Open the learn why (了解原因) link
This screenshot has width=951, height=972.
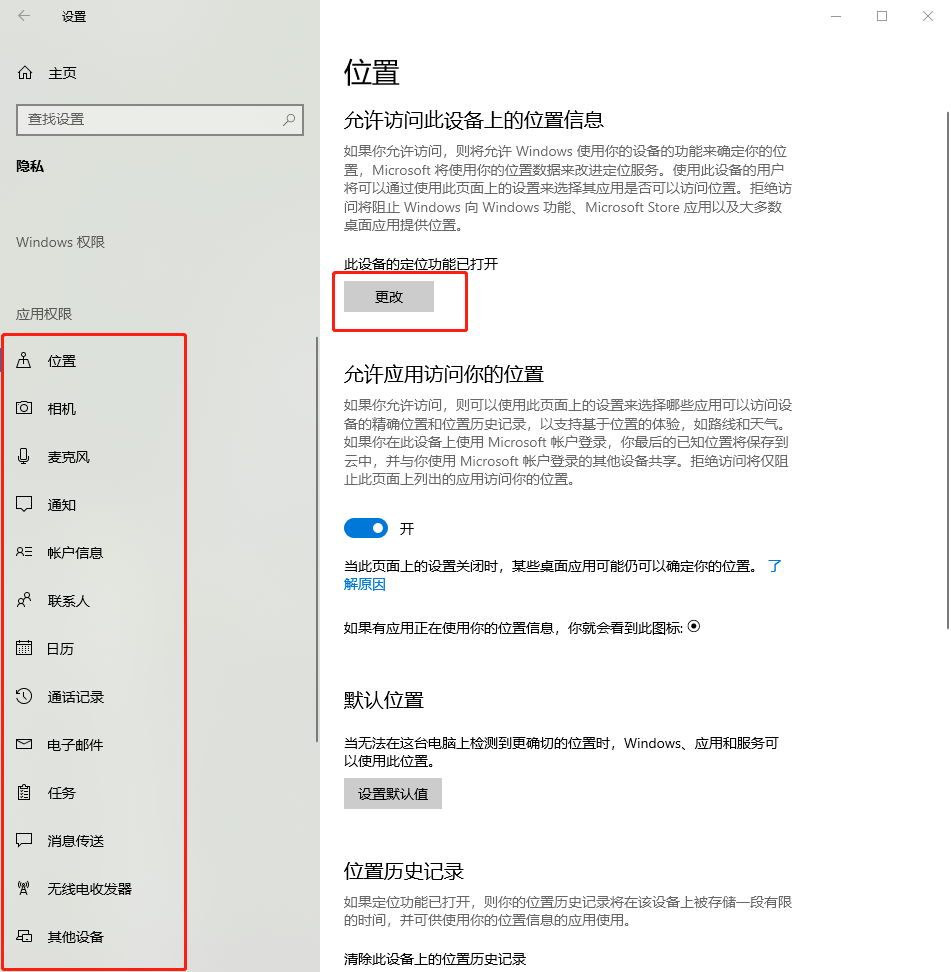click(365, 584)
